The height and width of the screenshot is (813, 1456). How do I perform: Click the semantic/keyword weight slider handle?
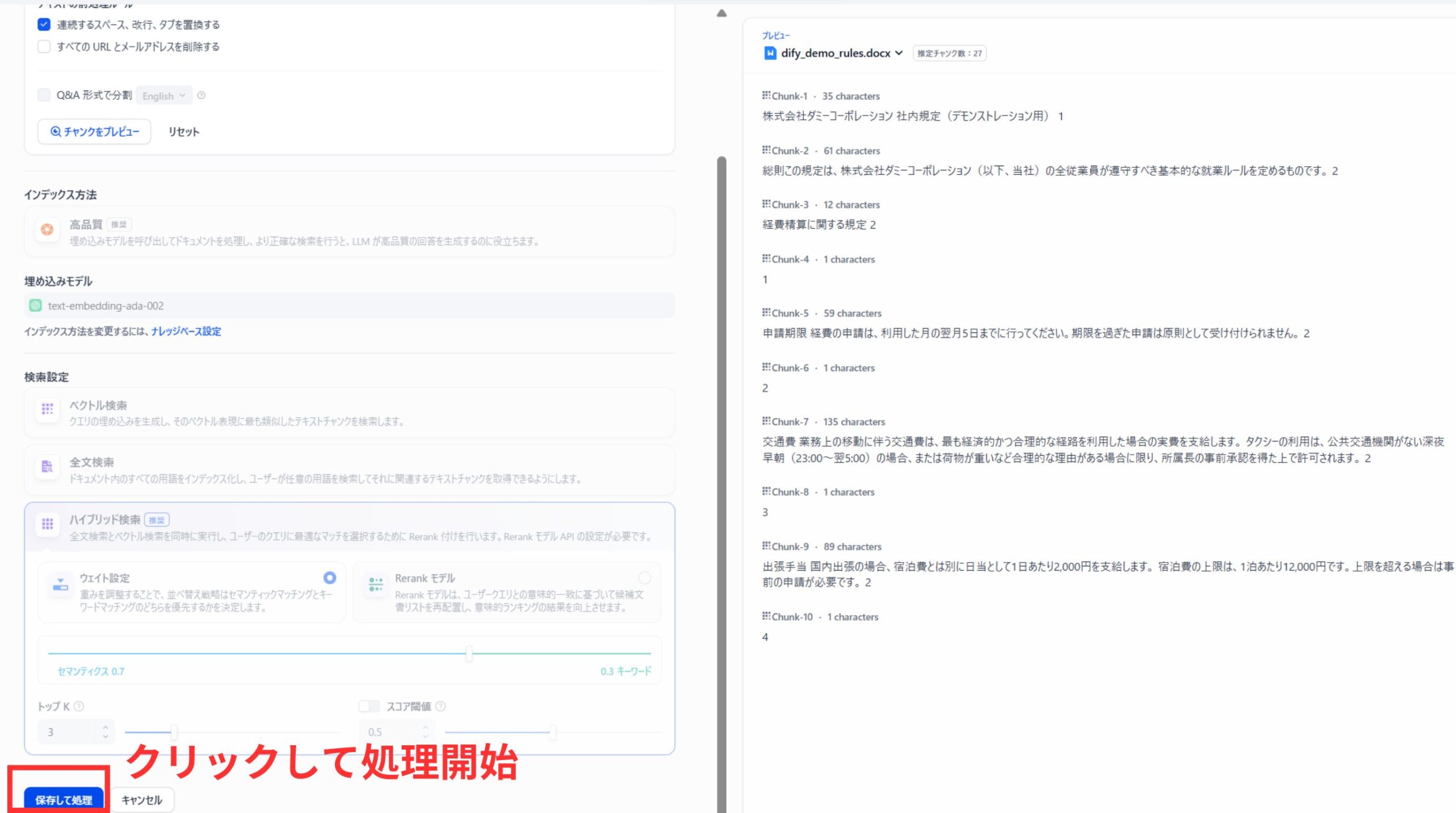469,654
